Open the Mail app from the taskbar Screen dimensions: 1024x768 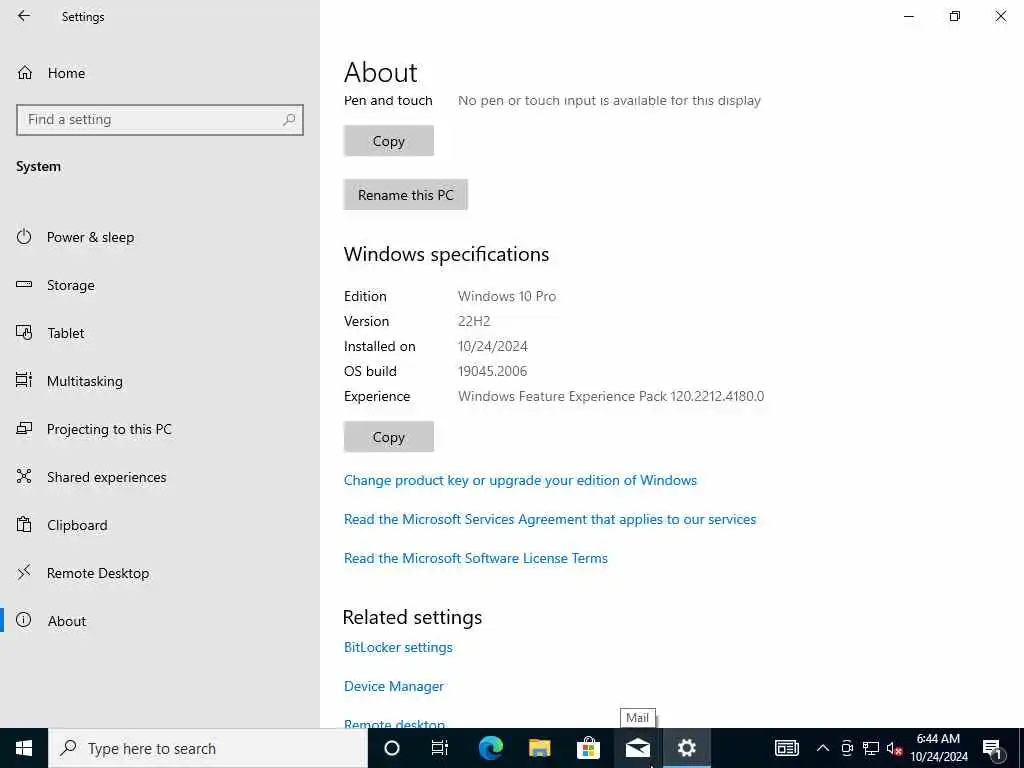coord(637,748)
